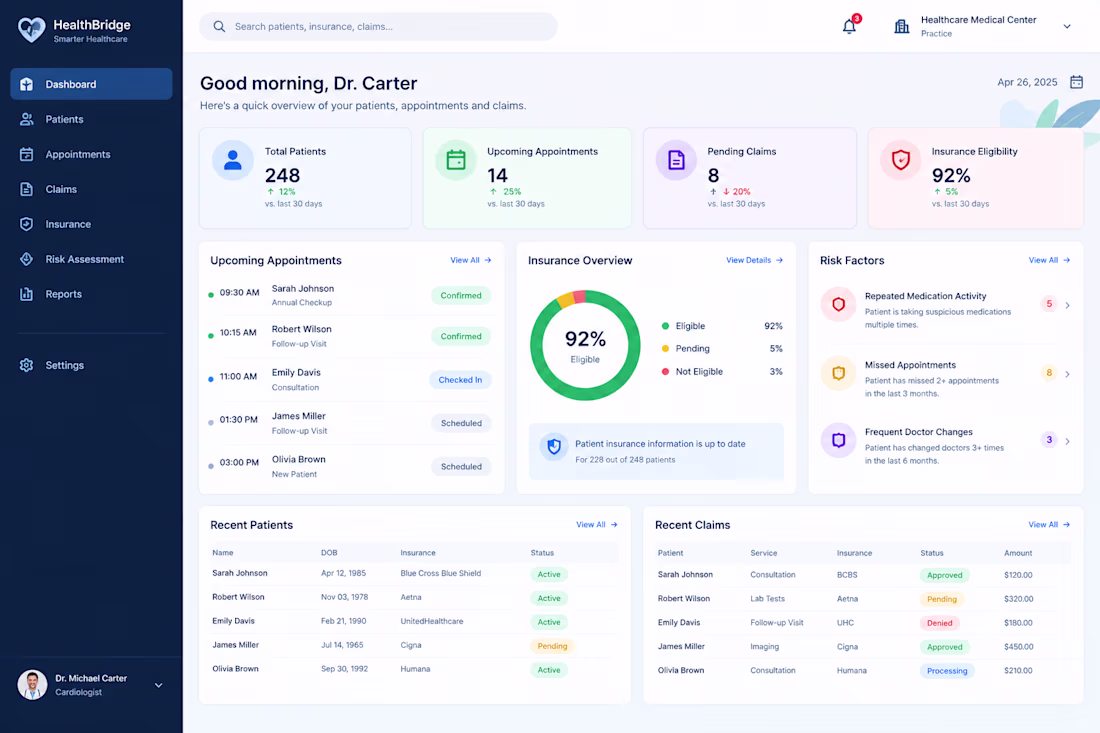Open the calendar date picker icon

coord(1076,82)
